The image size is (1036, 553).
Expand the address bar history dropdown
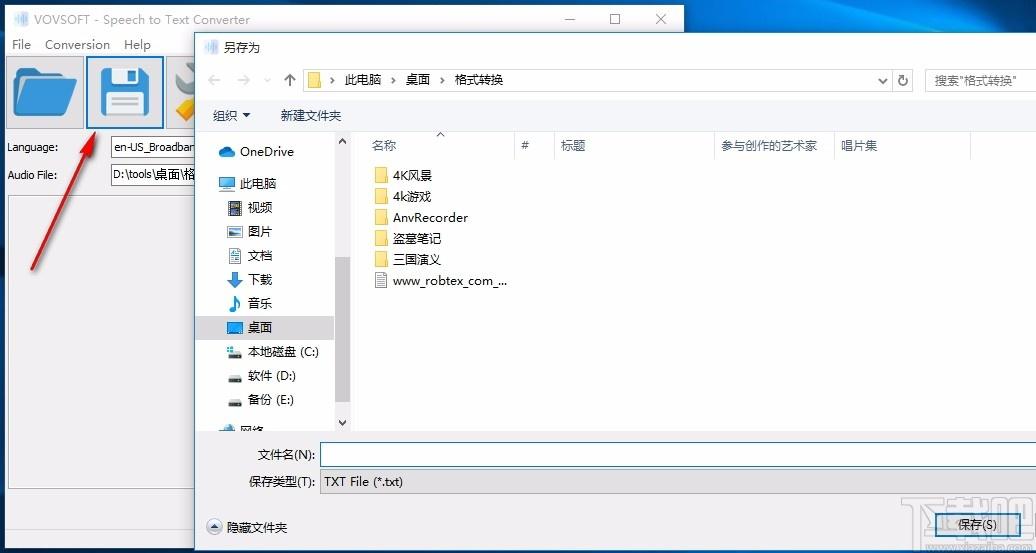pyautogui.click(x=883, y=81)
